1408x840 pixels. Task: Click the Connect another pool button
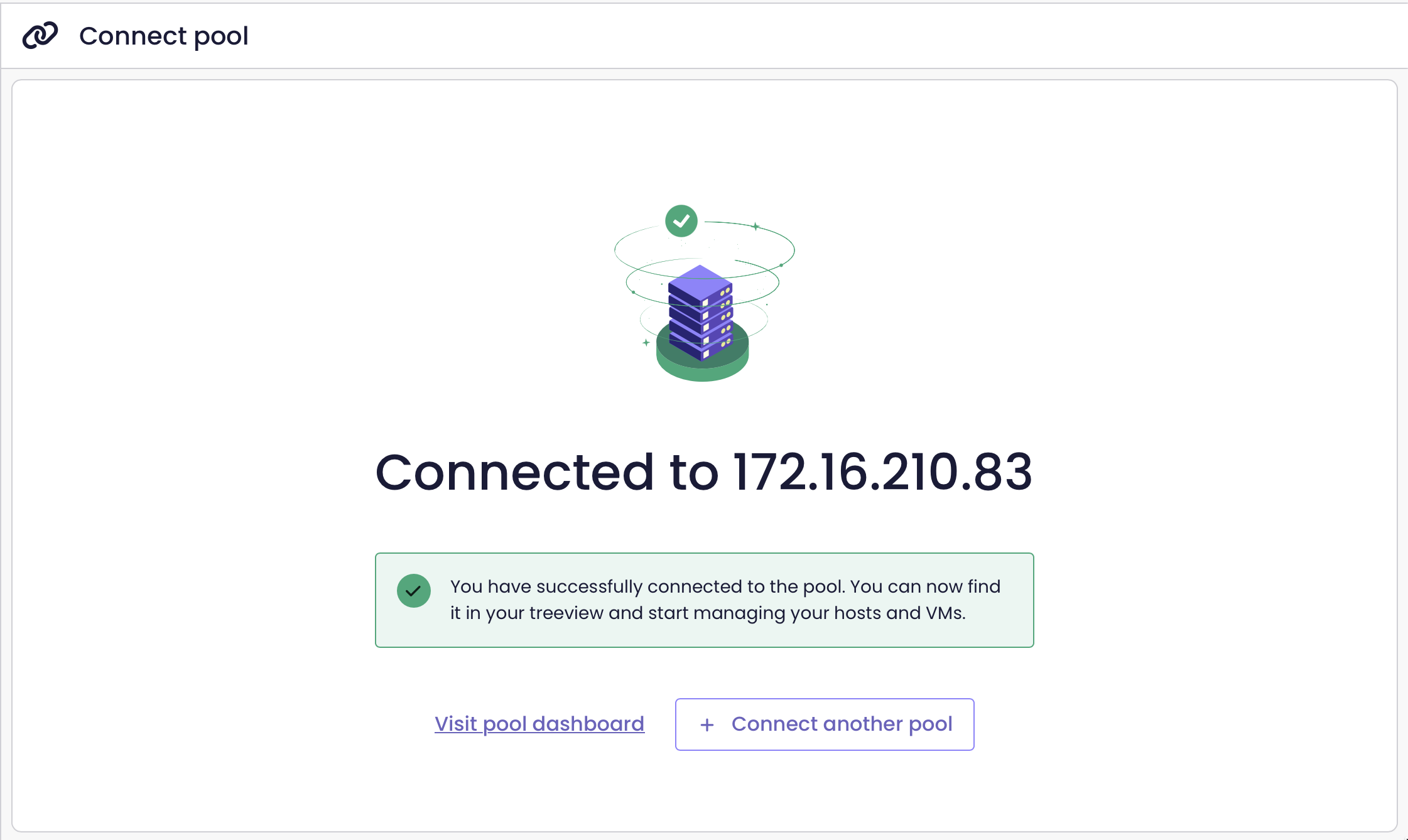pos(825,724)
